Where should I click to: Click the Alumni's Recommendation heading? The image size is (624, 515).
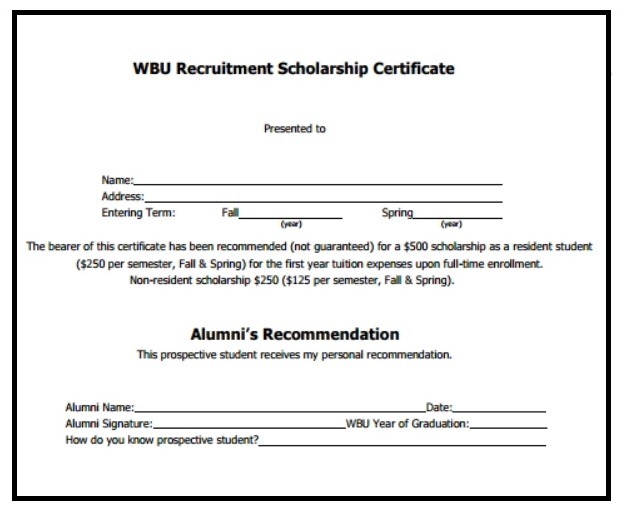pyautogui.click(x=295, y=334)
